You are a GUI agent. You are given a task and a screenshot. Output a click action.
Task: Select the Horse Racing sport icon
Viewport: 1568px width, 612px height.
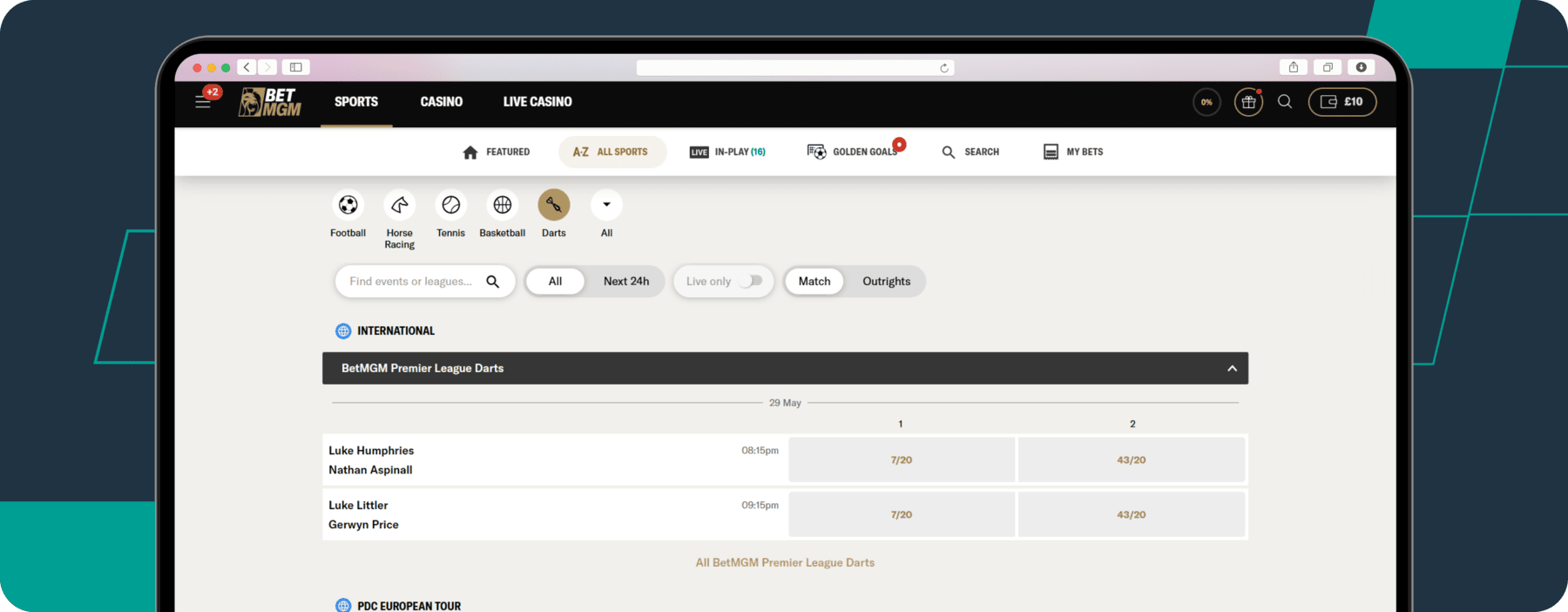tap(400, 205)
